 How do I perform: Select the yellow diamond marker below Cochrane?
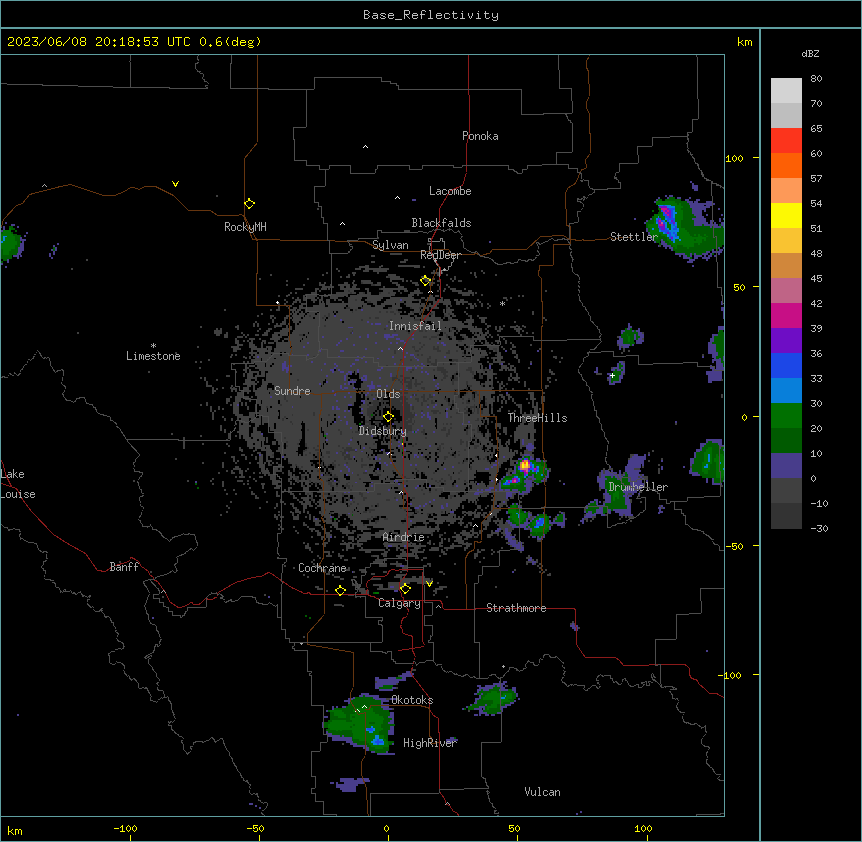click(340, 590)
